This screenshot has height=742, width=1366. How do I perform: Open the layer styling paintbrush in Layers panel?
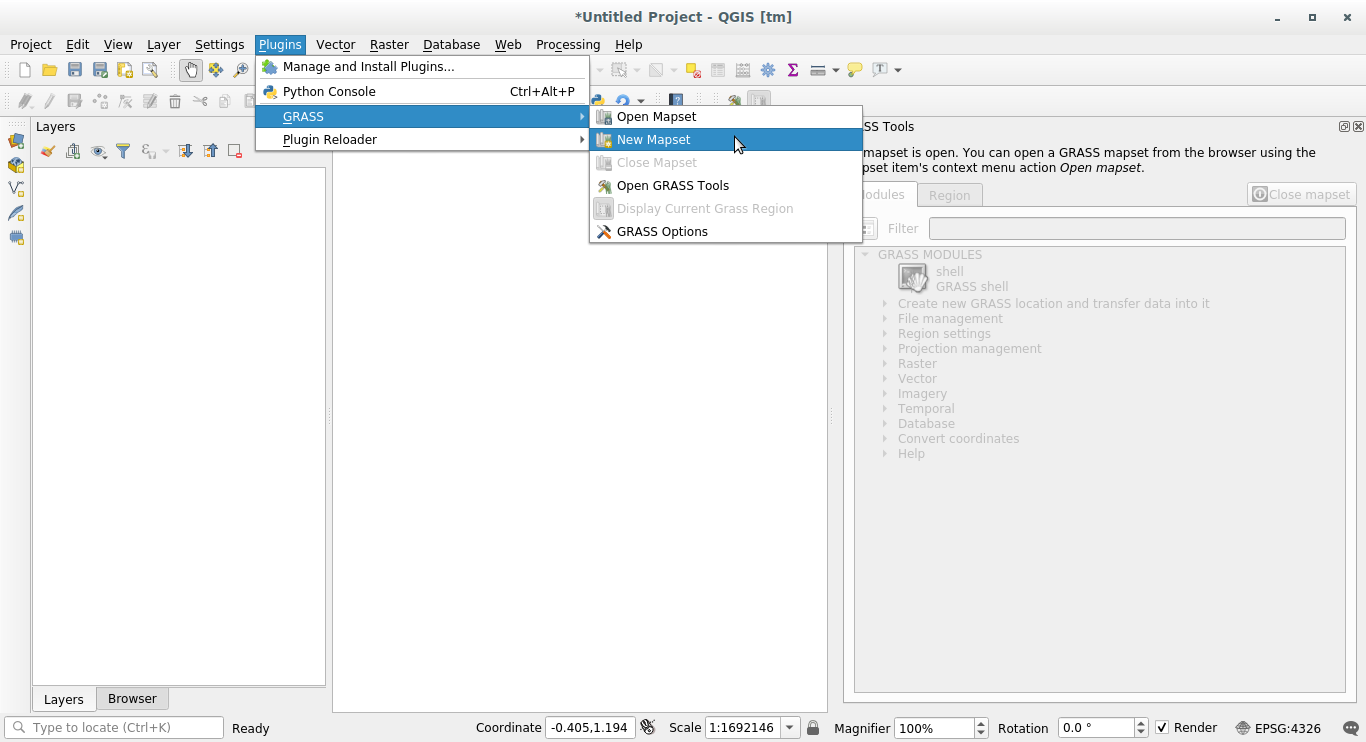[47, 151]
